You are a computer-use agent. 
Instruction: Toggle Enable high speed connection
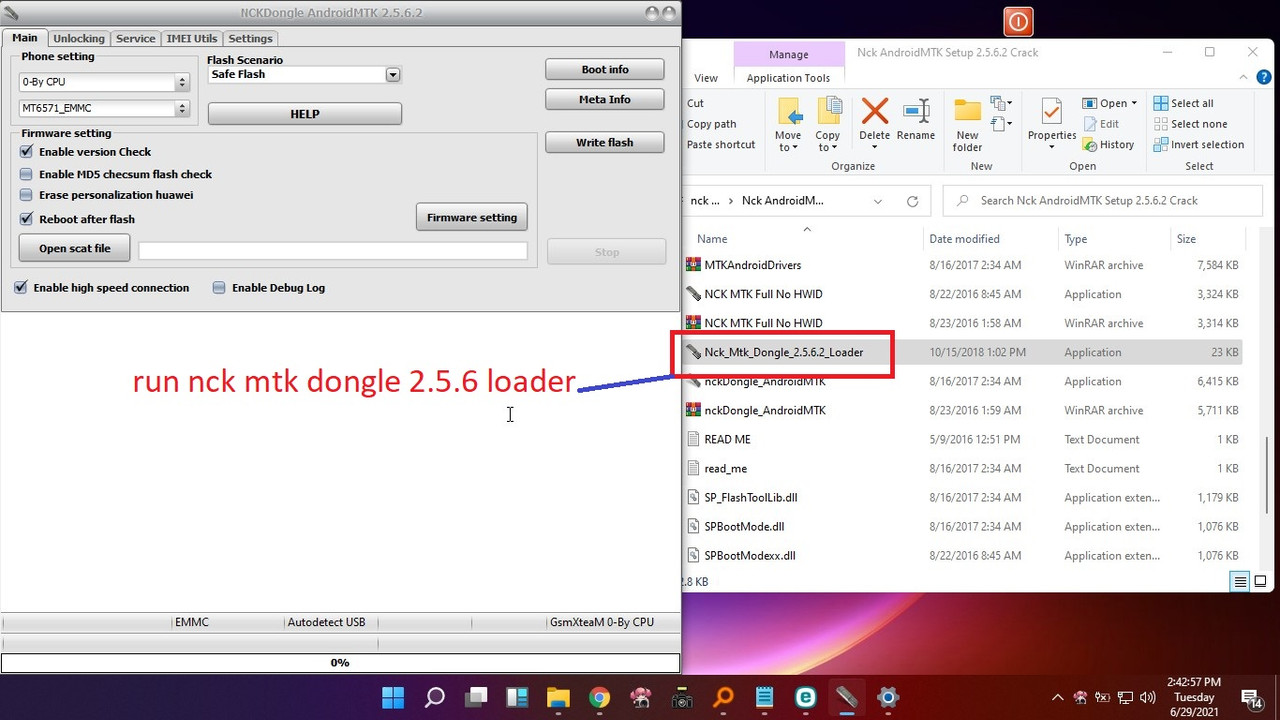tap(21, 288)
